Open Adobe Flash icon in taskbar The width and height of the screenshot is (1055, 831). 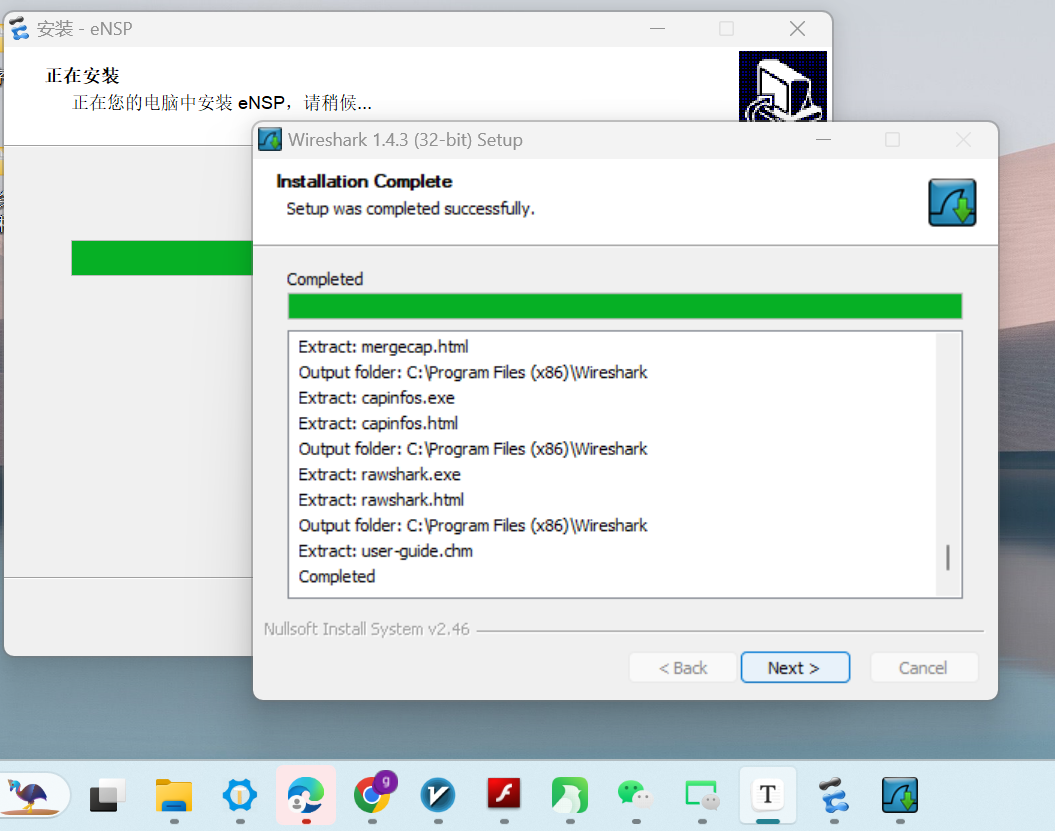click(504, 796)
